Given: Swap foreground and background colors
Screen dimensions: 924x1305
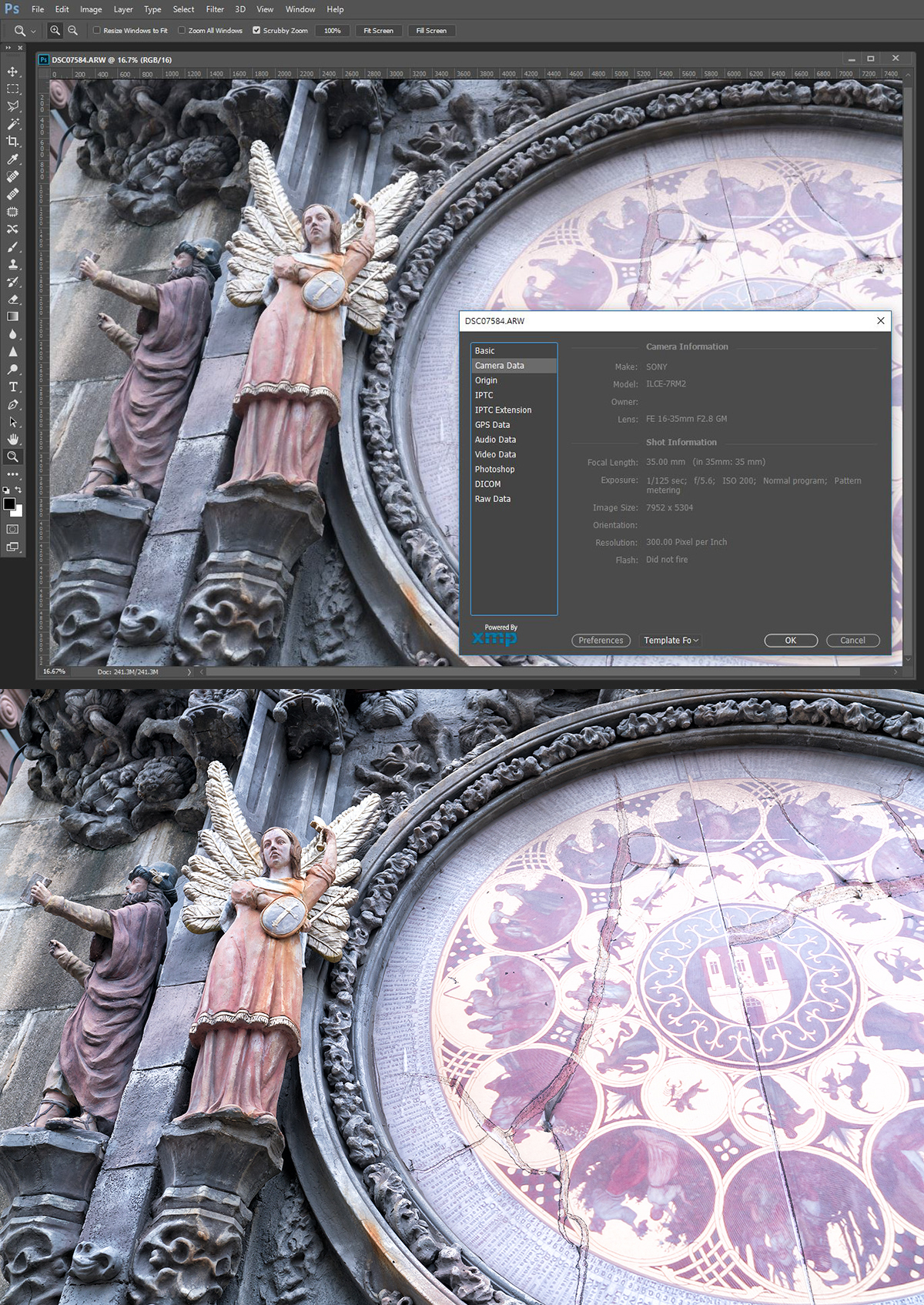Looking at the screenshot, I should (x=18, y=490).
